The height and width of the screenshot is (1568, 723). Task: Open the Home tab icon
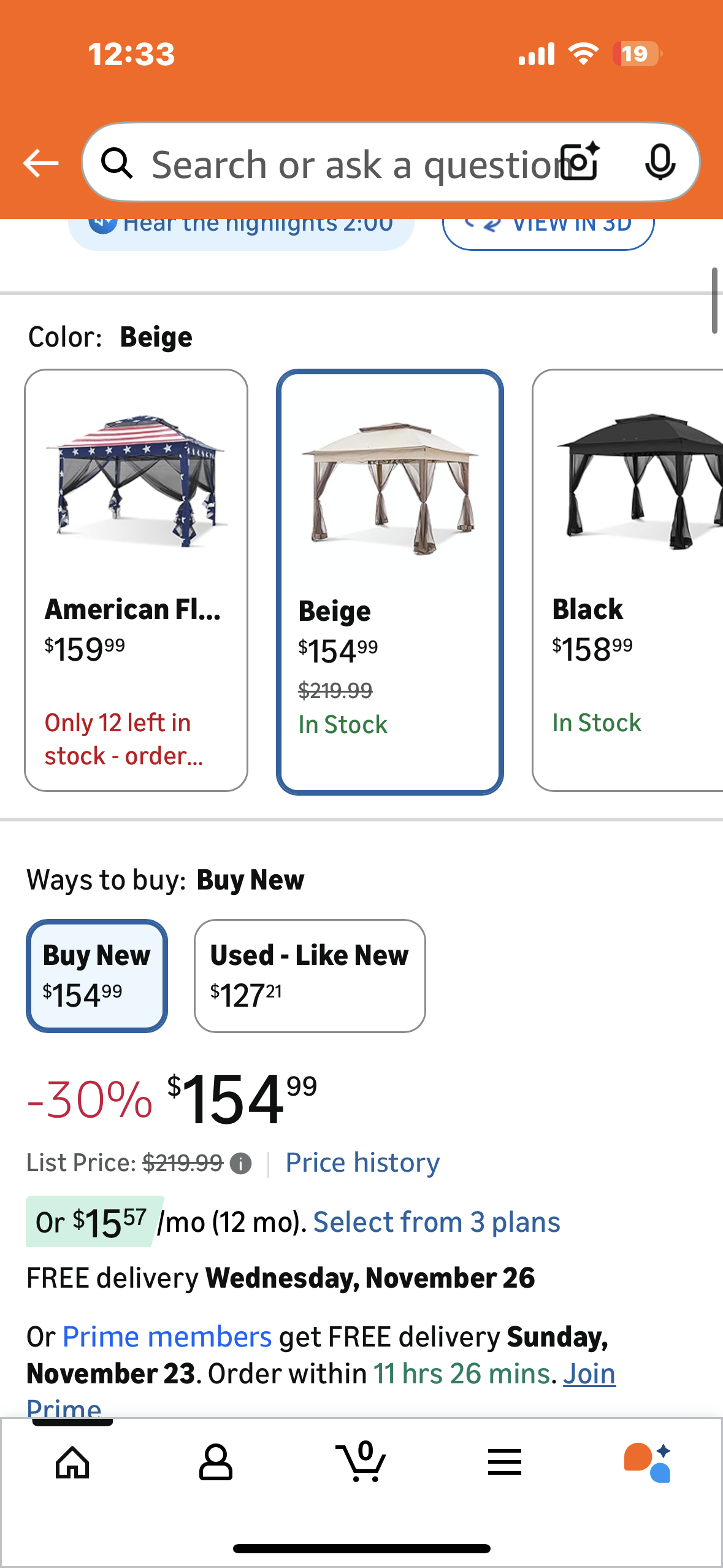coord(72,1462)
